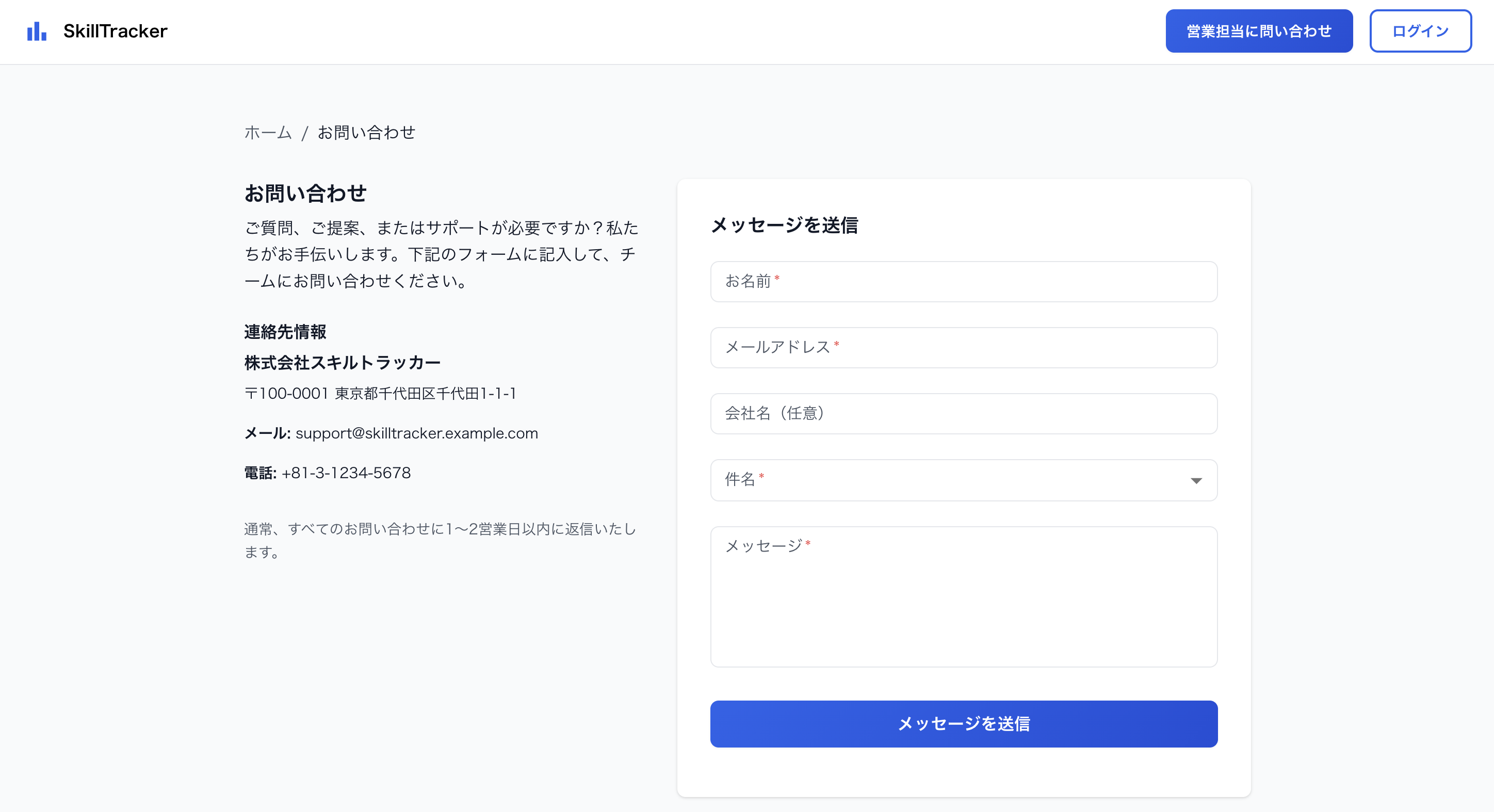
Task: Click the お問い合わせ breadcrumb item
Action: coord(365,132)
